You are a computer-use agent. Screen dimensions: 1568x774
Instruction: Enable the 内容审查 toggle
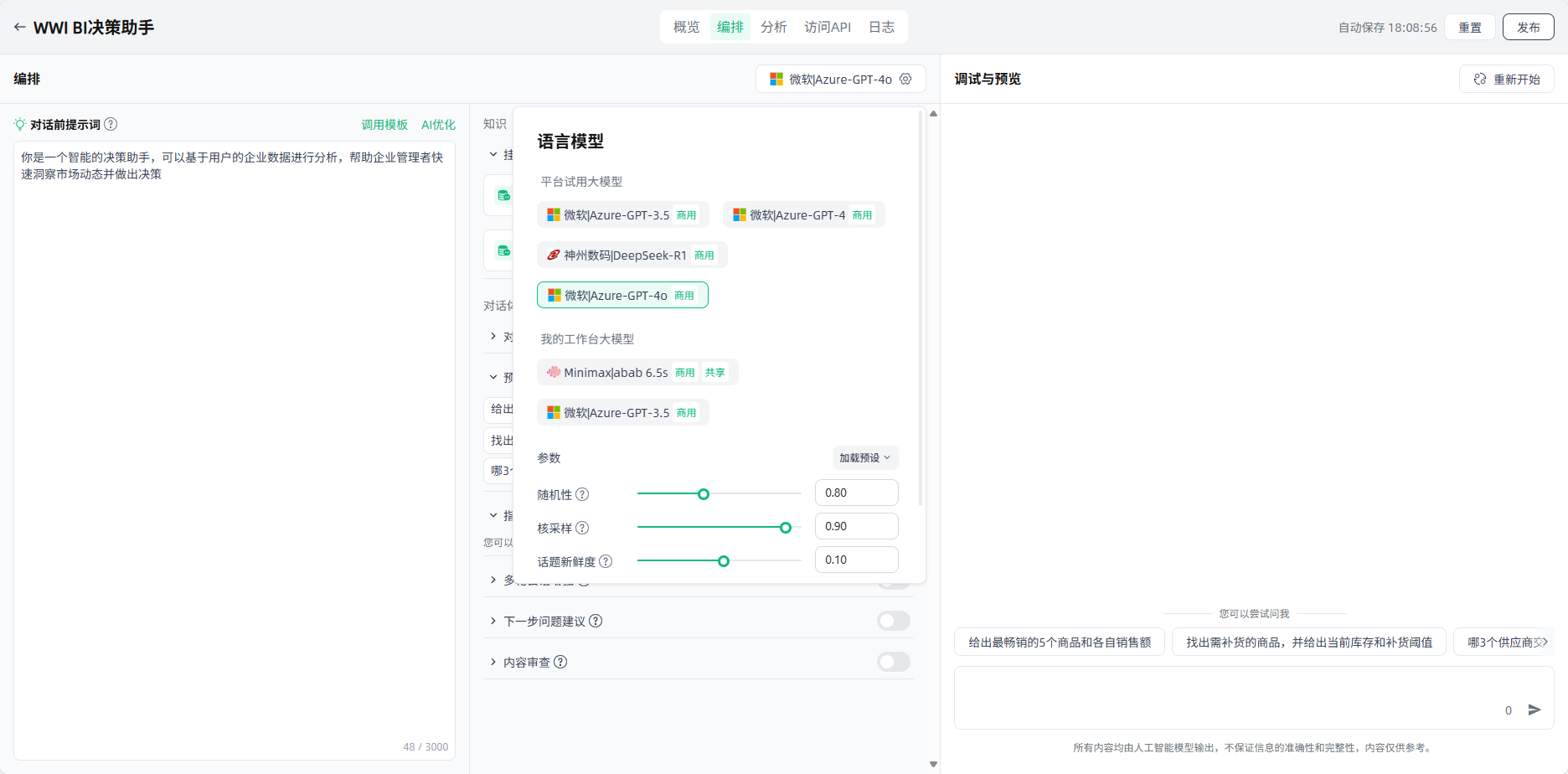click(x=893, y=662)
